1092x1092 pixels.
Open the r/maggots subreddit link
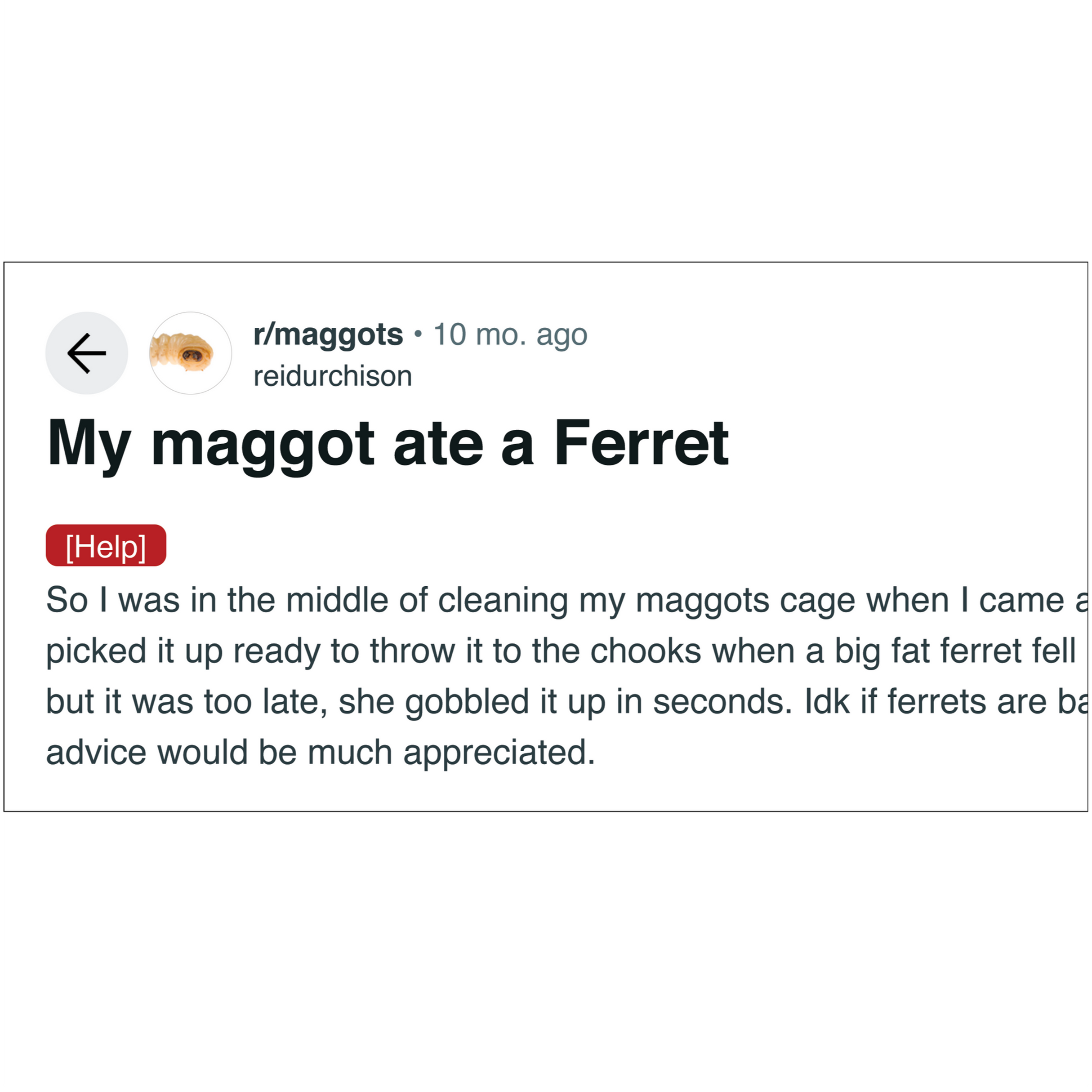327,334
